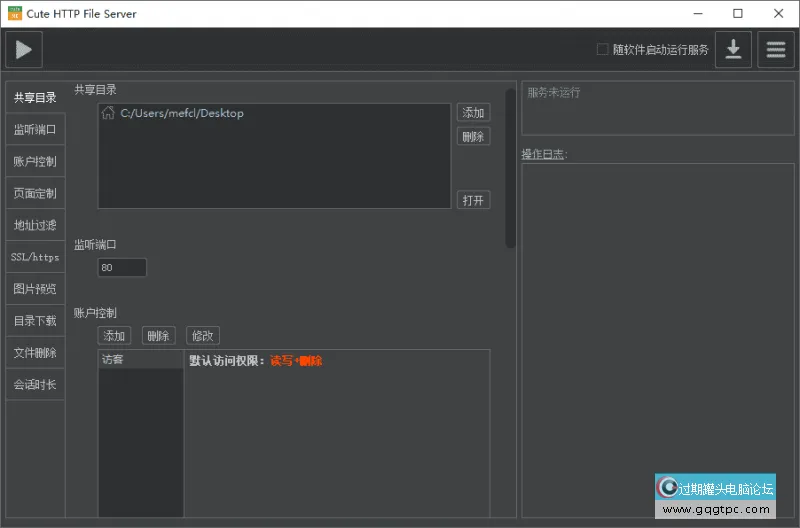
Task: Start the server with the play button
Action: click(24, 49)
